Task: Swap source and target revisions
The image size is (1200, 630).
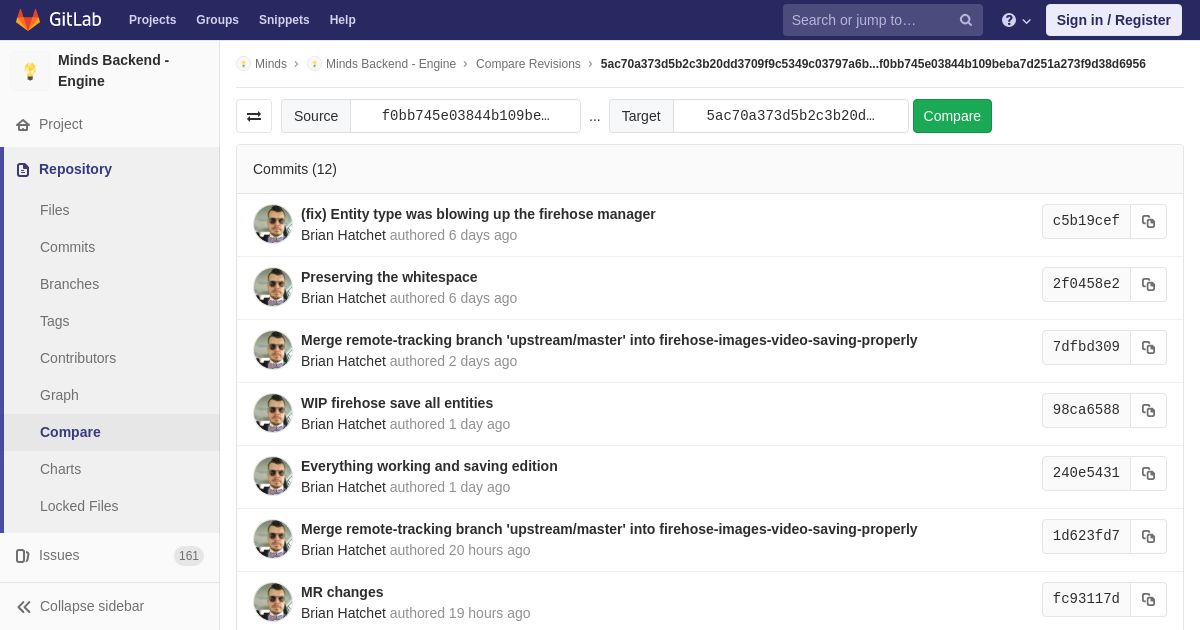Action: click(x=254, y=116)
